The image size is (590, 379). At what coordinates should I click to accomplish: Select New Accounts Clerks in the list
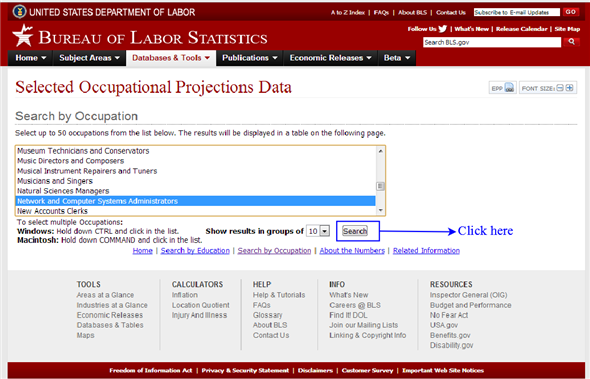click(x=195, y=211)
